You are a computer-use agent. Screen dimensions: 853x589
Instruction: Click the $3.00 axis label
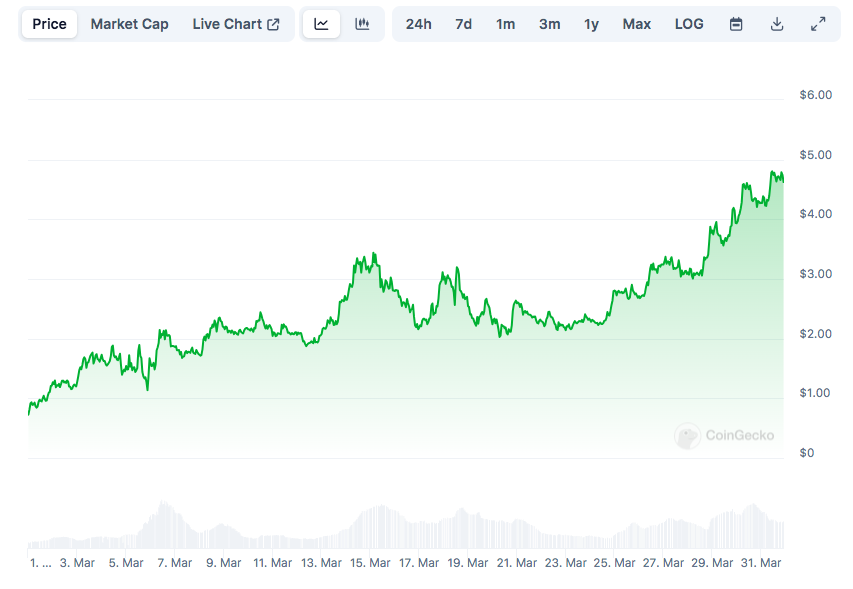point(815,274)
